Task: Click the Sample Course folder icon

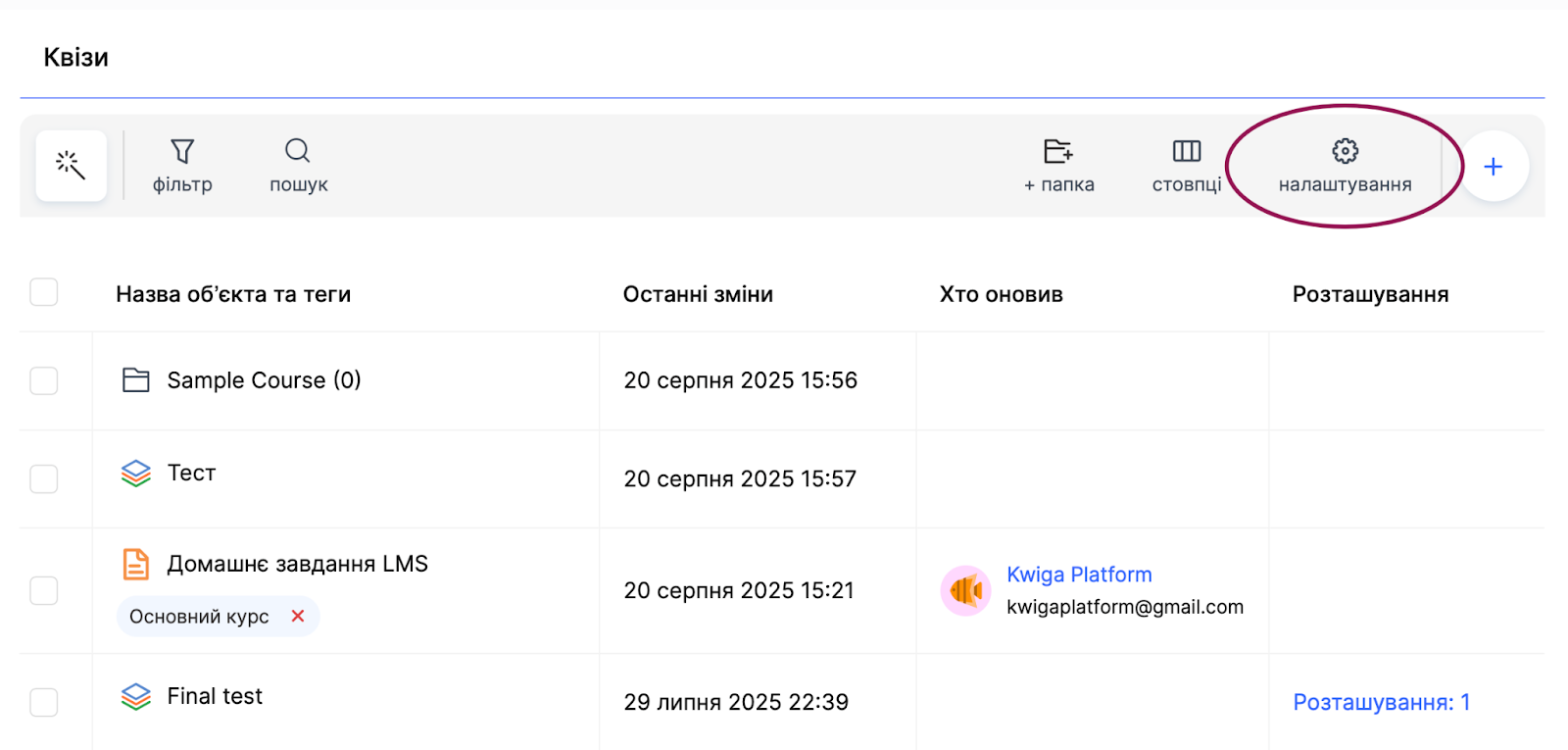Action: point(136,380)
